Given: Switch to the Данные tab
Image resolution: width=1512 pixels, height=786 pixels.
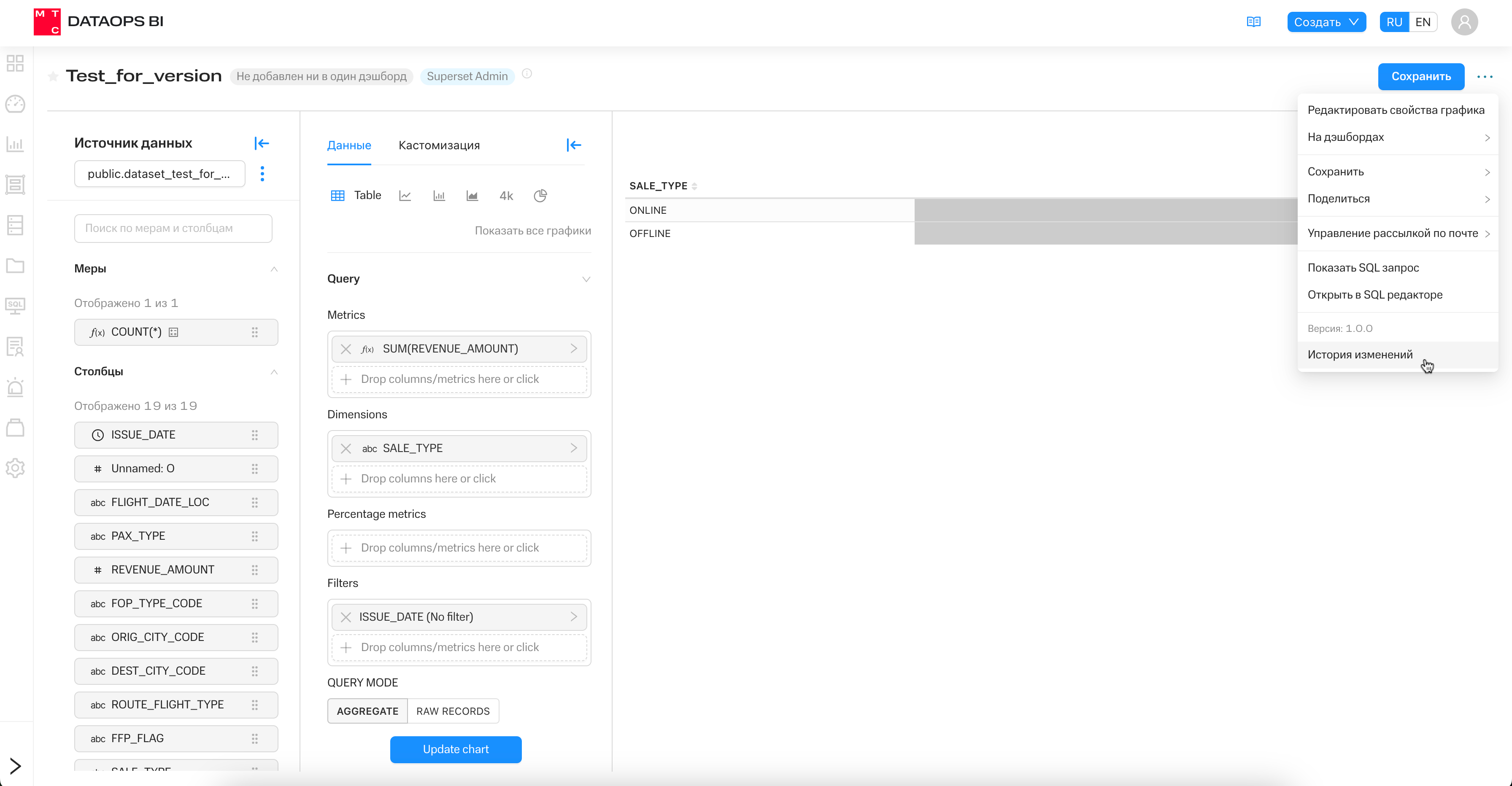Looking at the screenshot, I should tap(349, 145).
